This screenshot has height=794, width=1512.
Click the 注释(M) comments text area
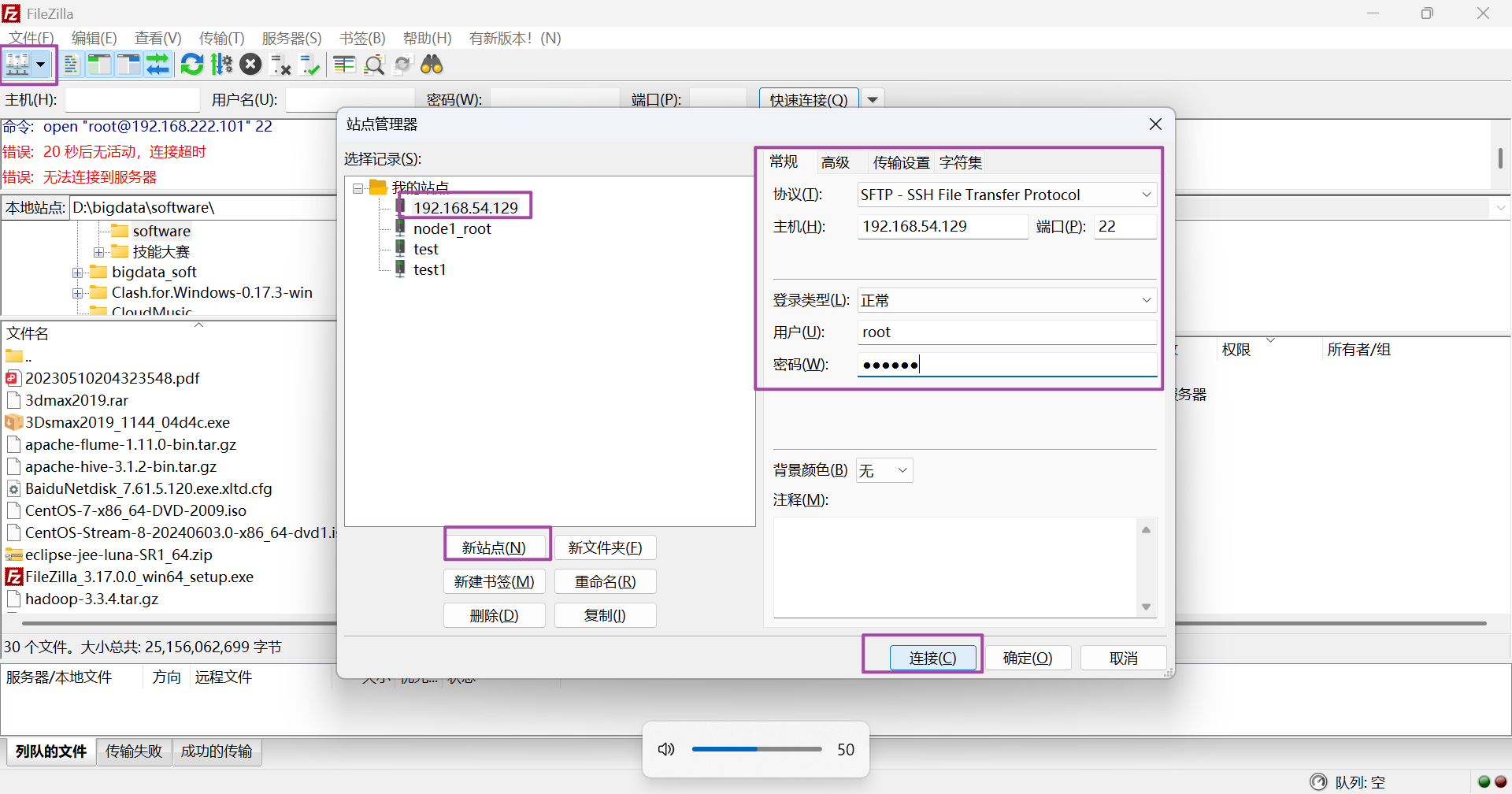click(955, 567)
